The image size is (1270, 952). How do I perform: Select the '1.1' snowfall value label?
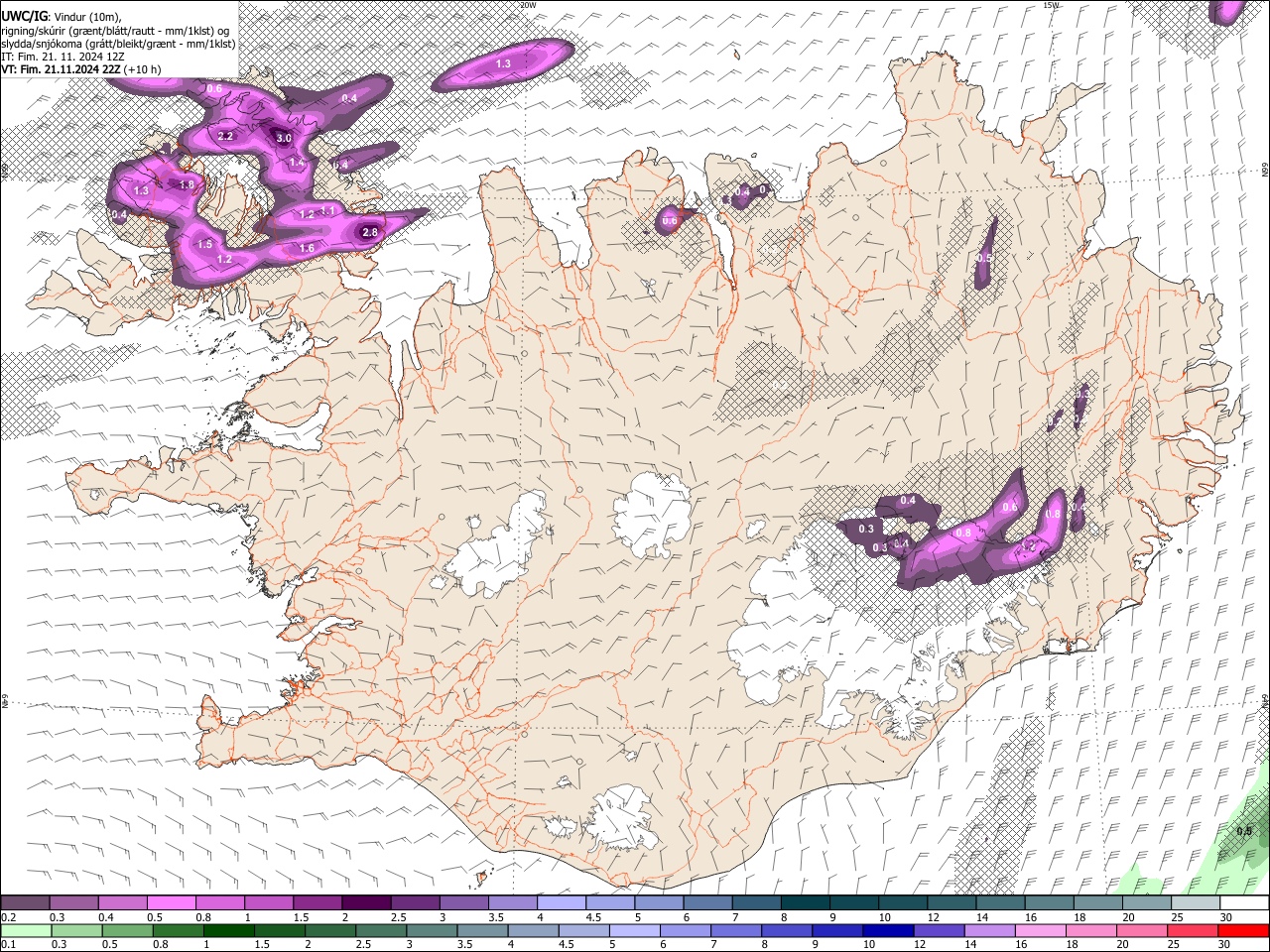tap(328, 210)
